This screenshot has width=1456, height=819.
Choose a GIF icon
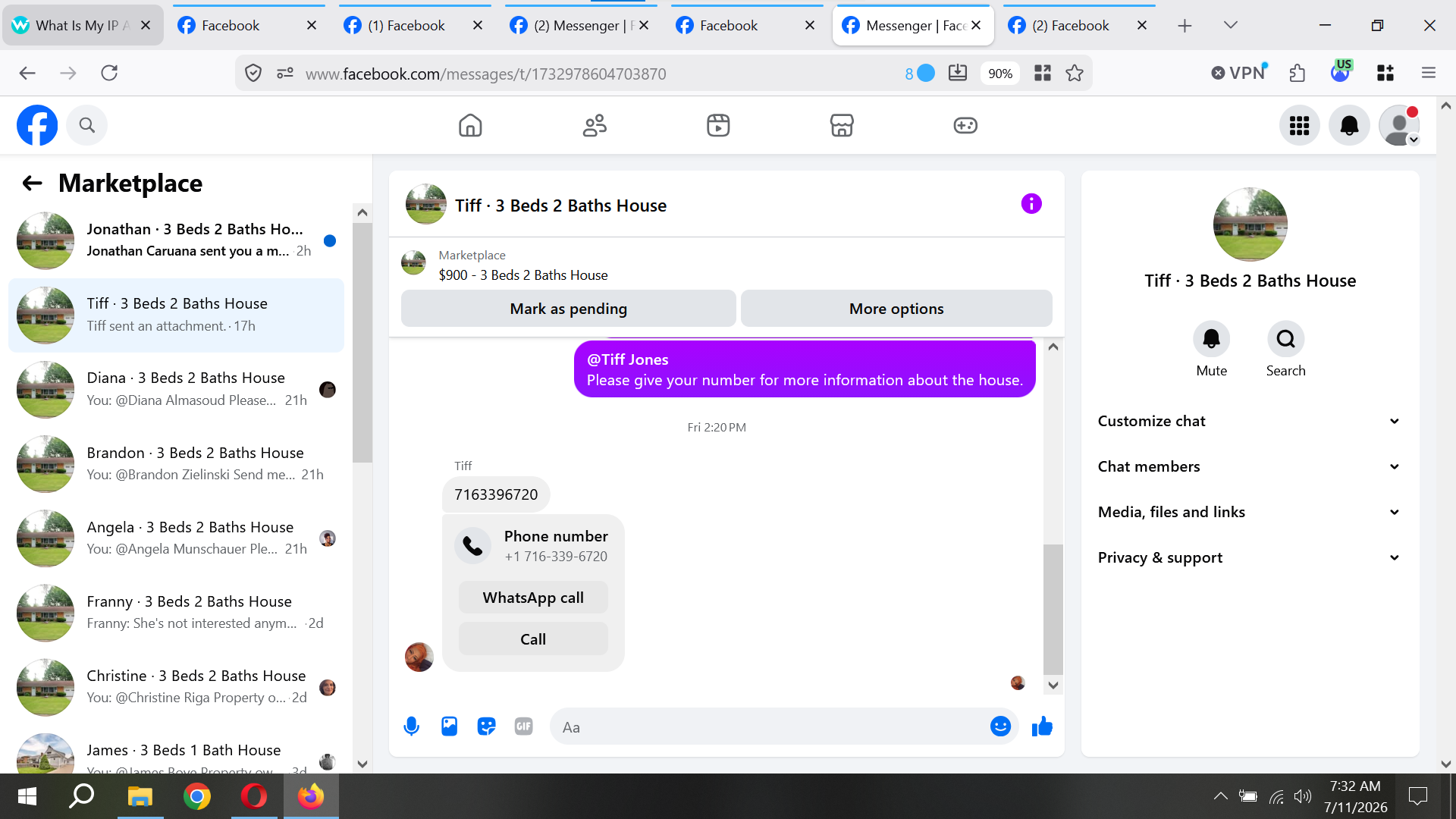click(523, 726)
